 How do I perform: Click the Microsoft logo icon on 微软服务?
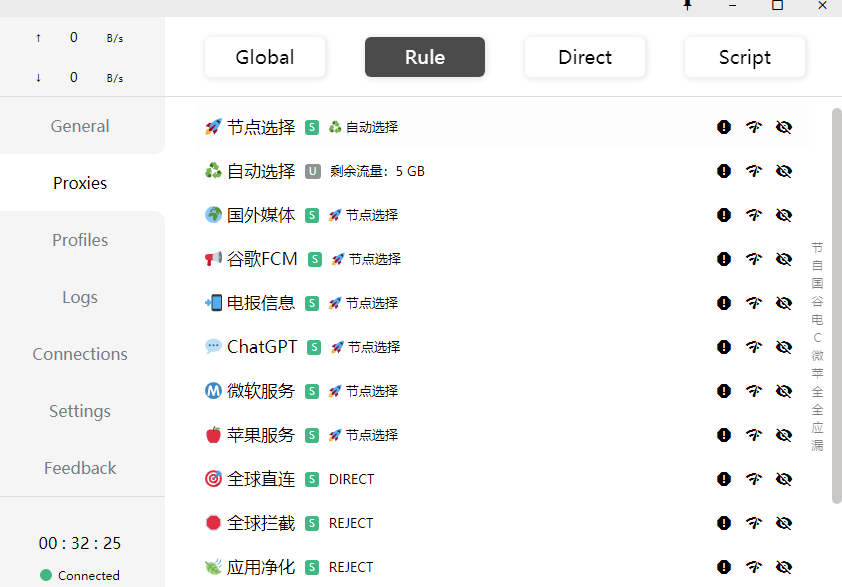click(x=213, y=391)
